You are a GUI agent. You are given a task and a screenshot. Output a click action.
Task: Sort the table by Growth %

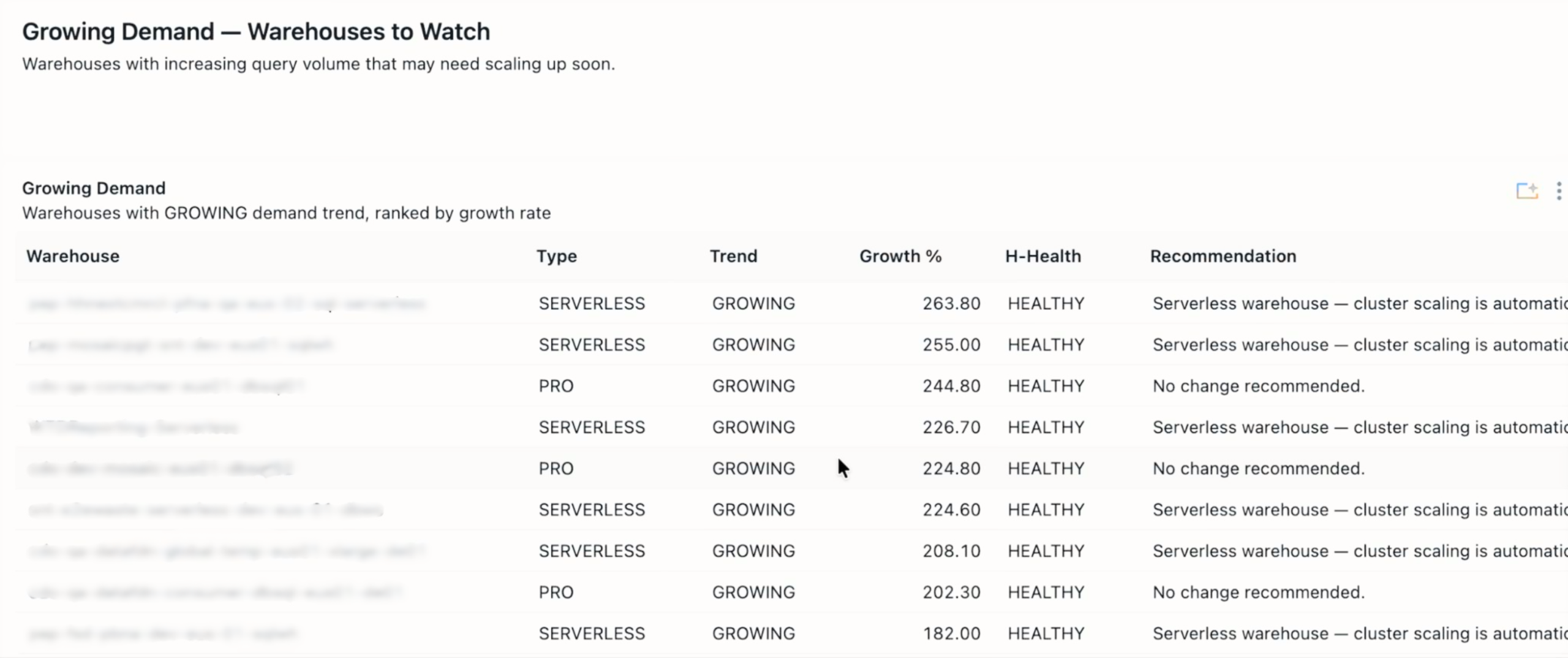click(x=900, y=256)
